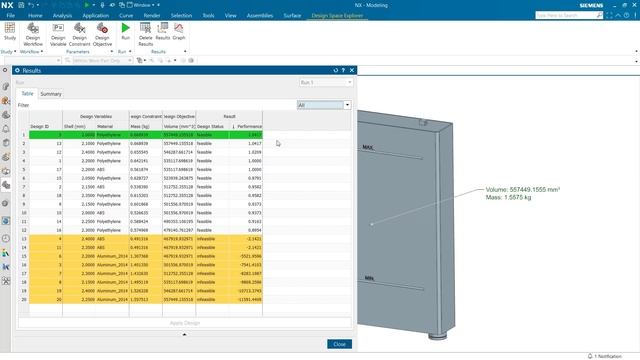Open the Surface ribbon tab
Viewport: 640px width, 360px height.
(292, 15)
